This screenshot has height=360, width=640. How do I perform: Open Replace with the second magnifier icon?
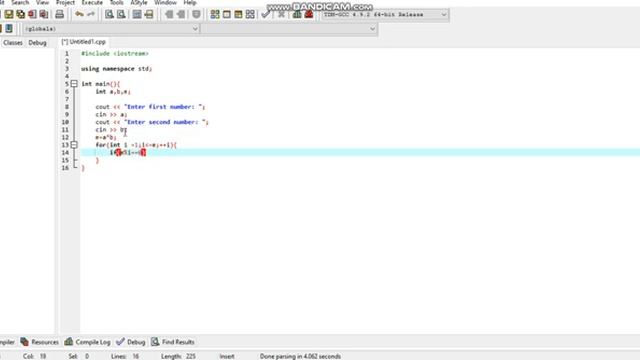tap(121, 15)
